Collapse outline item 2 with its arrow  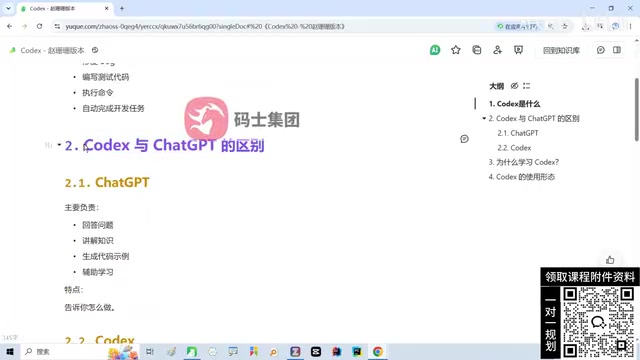(484, 118)
